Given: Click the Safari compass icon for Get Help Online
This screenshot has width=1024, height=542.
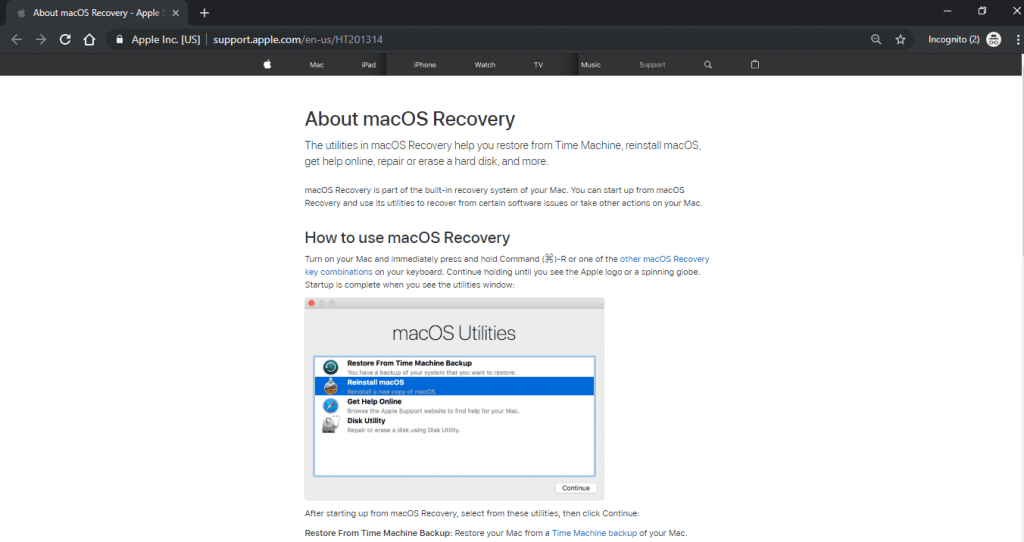Looking at the screenshot, I should coord(330,406).
